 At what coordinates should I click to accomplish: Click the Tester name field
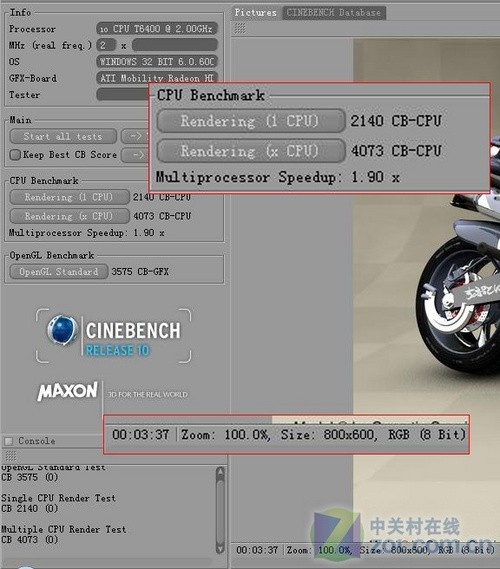point(123,95)
